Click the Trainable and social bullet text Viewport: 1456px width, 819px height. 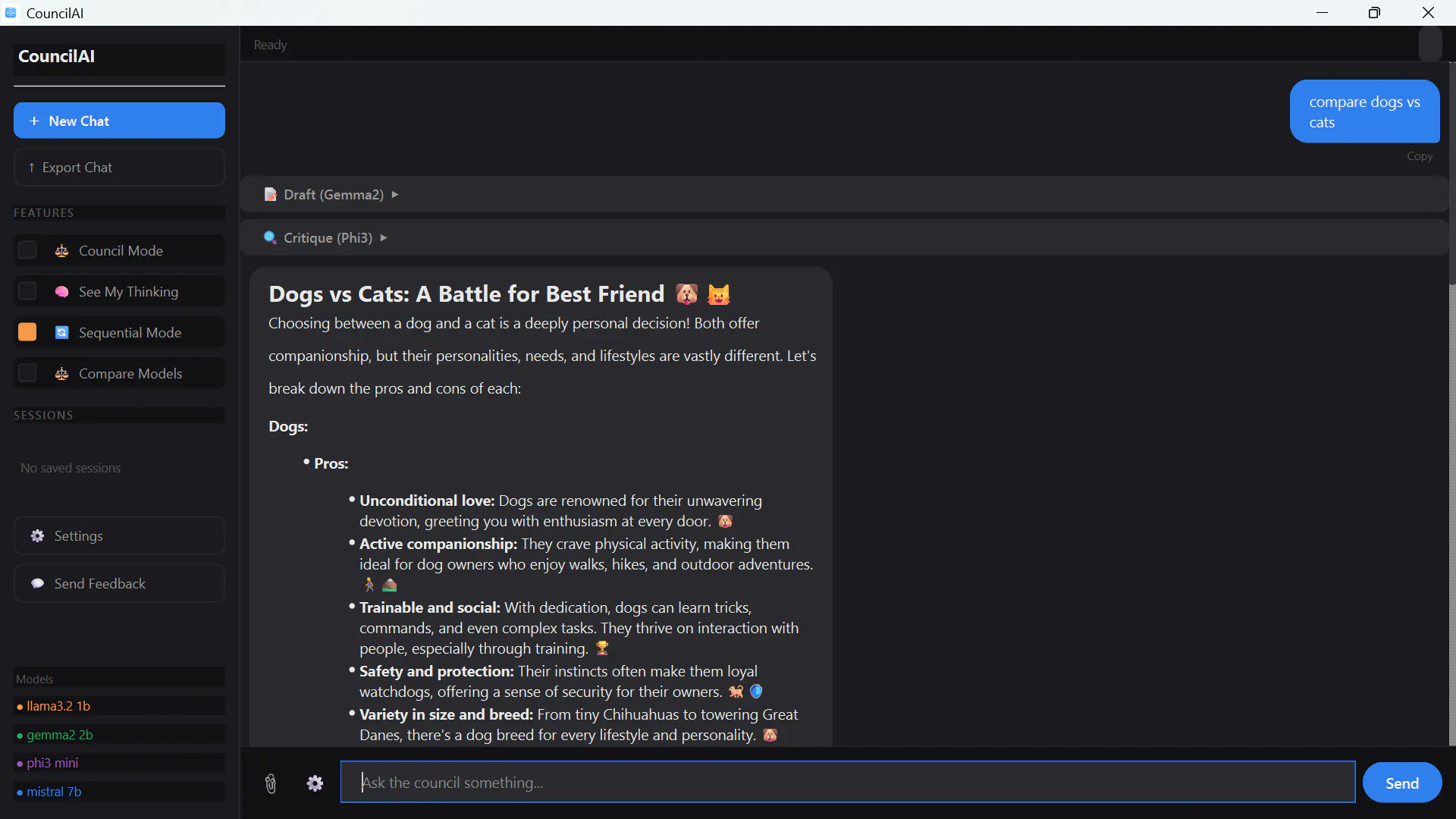(579, 628)
